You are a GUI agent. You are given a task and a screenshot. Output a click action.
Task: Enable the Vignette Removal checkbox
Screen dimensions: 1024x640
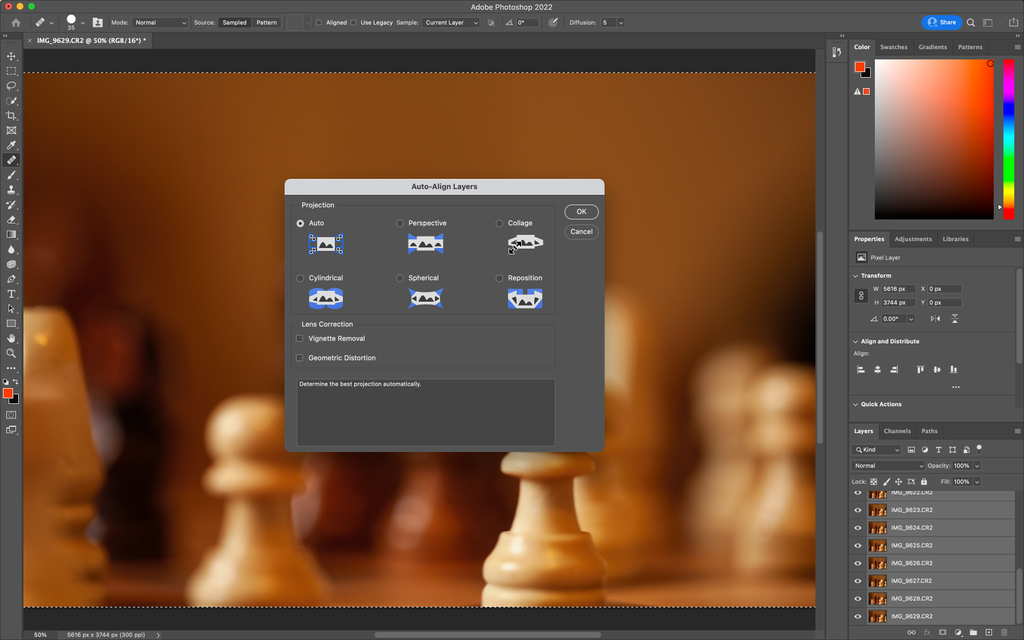tap(300, 339)
